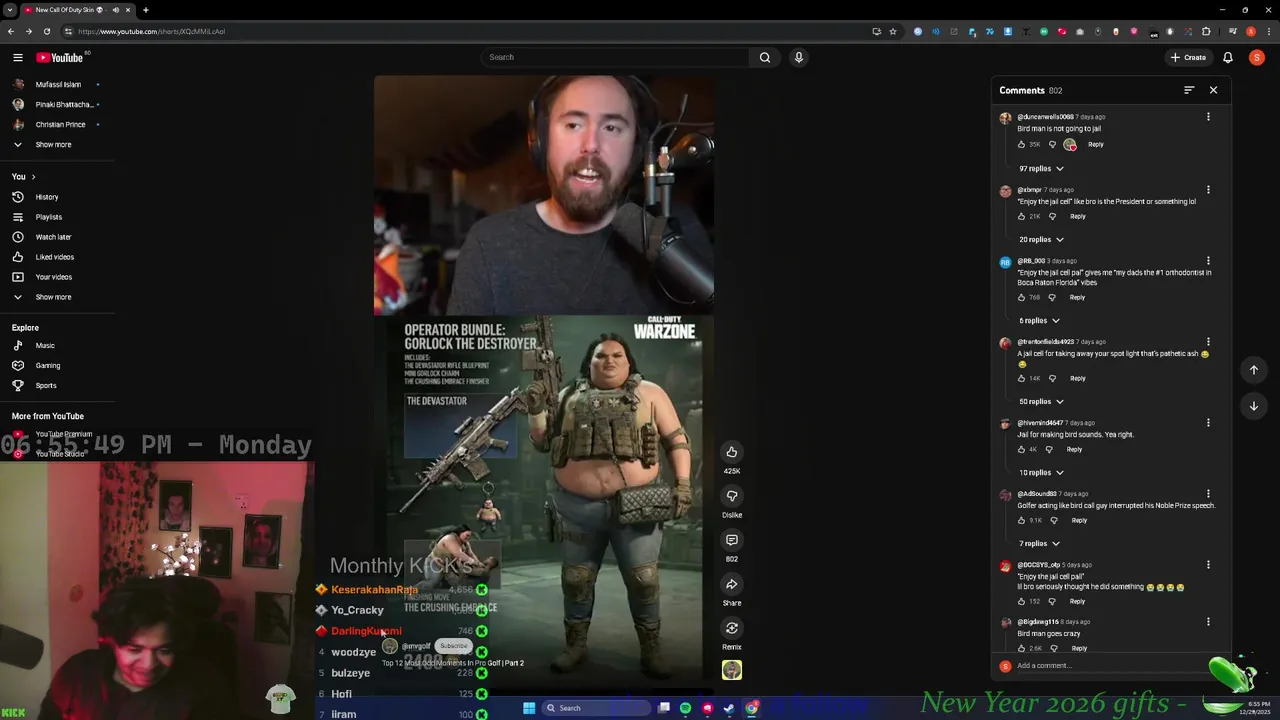Dislike the Short with thumbs down
Viewport: 1280px width, 720px height.
[732, 496]
